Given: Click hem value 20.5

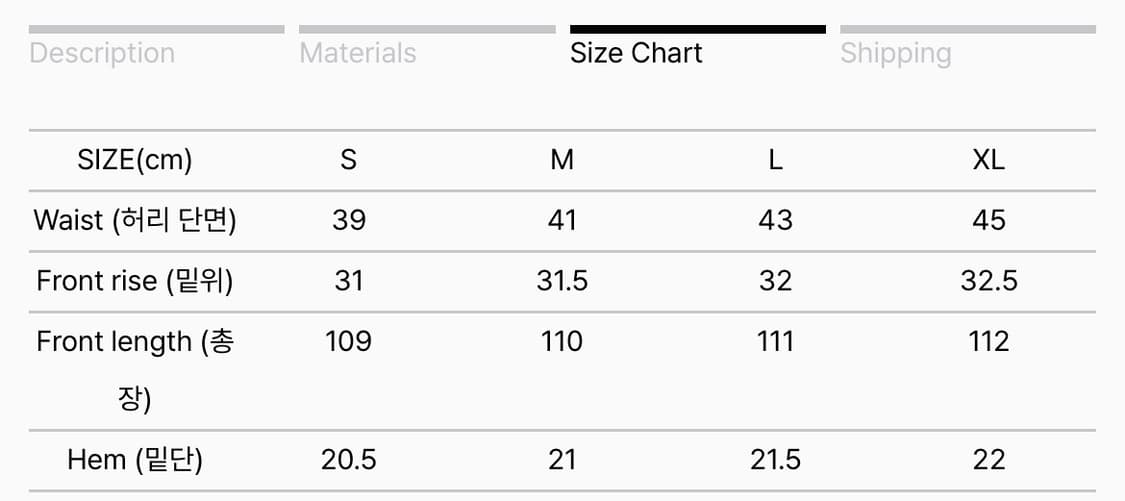Looking at the screenshot, I should (x=348, y=460).
